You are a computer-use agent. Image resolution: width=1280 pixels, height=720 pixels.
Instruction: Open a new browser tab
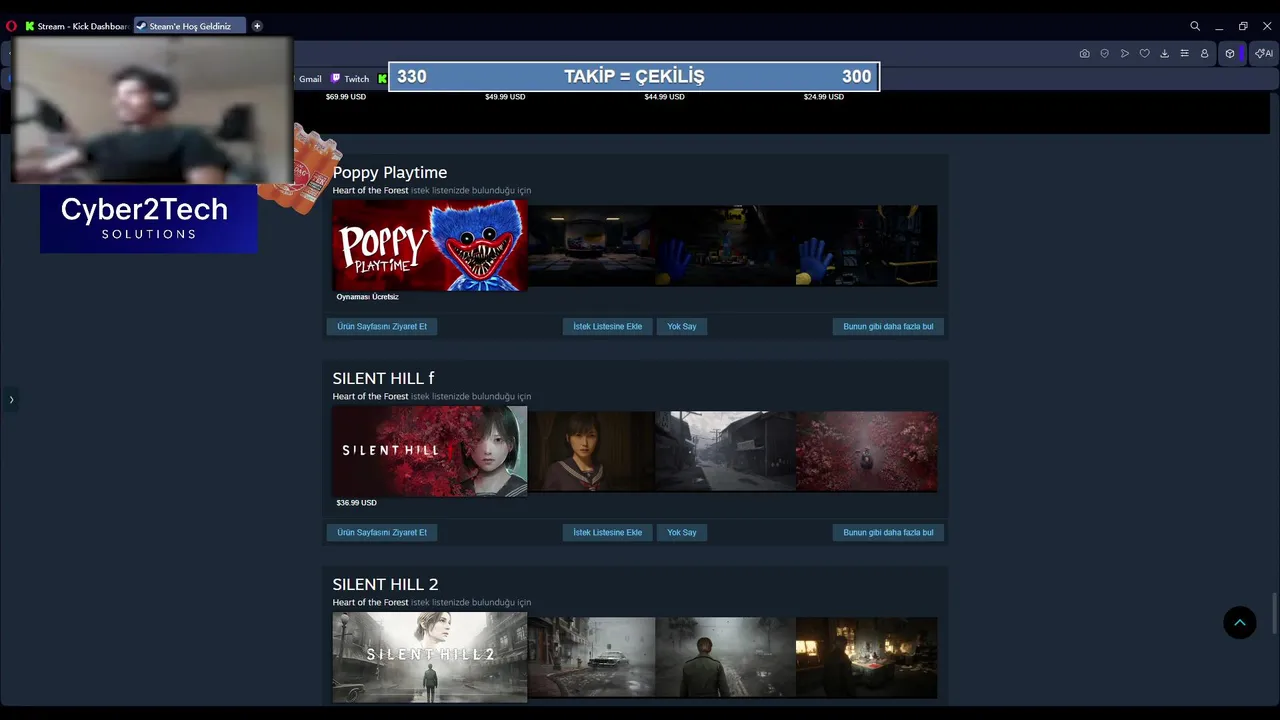[x=257, y=26]
